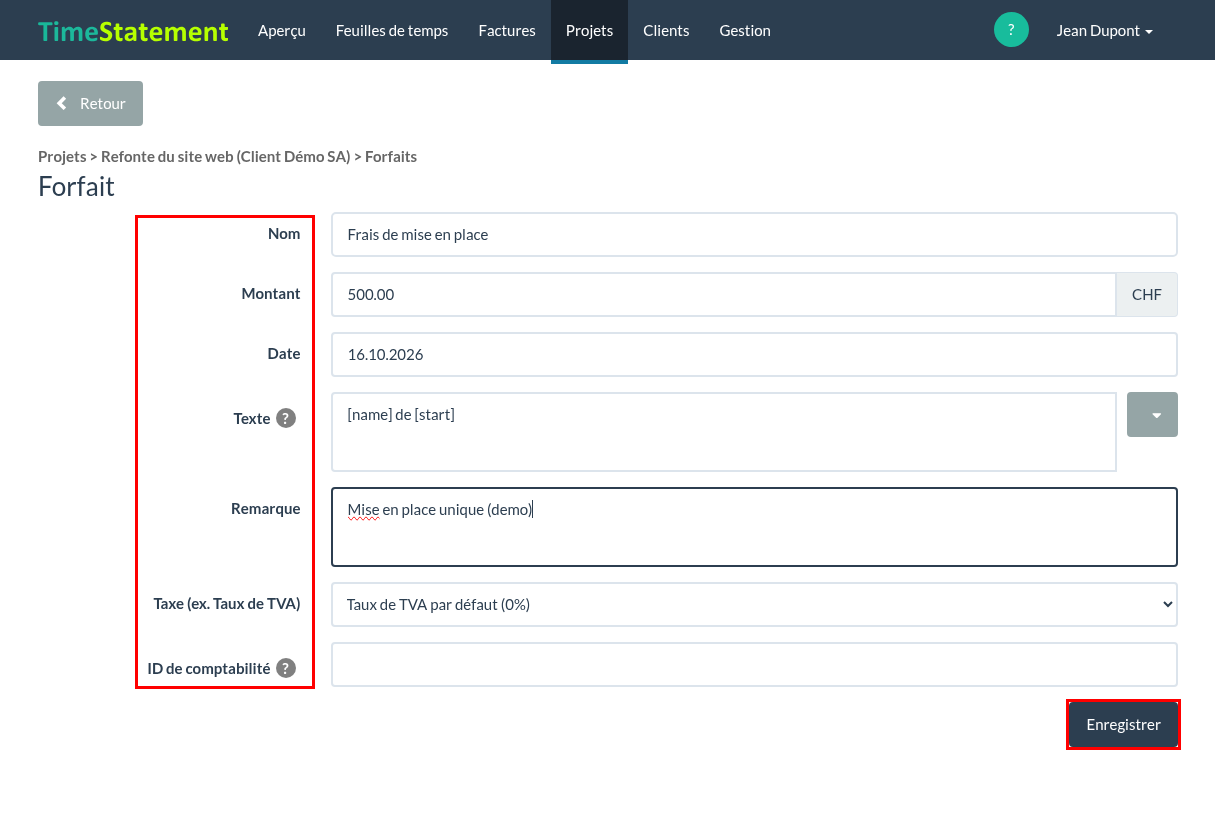
Task: Show help for the Texte field
Action: click(x=286, y=418)
